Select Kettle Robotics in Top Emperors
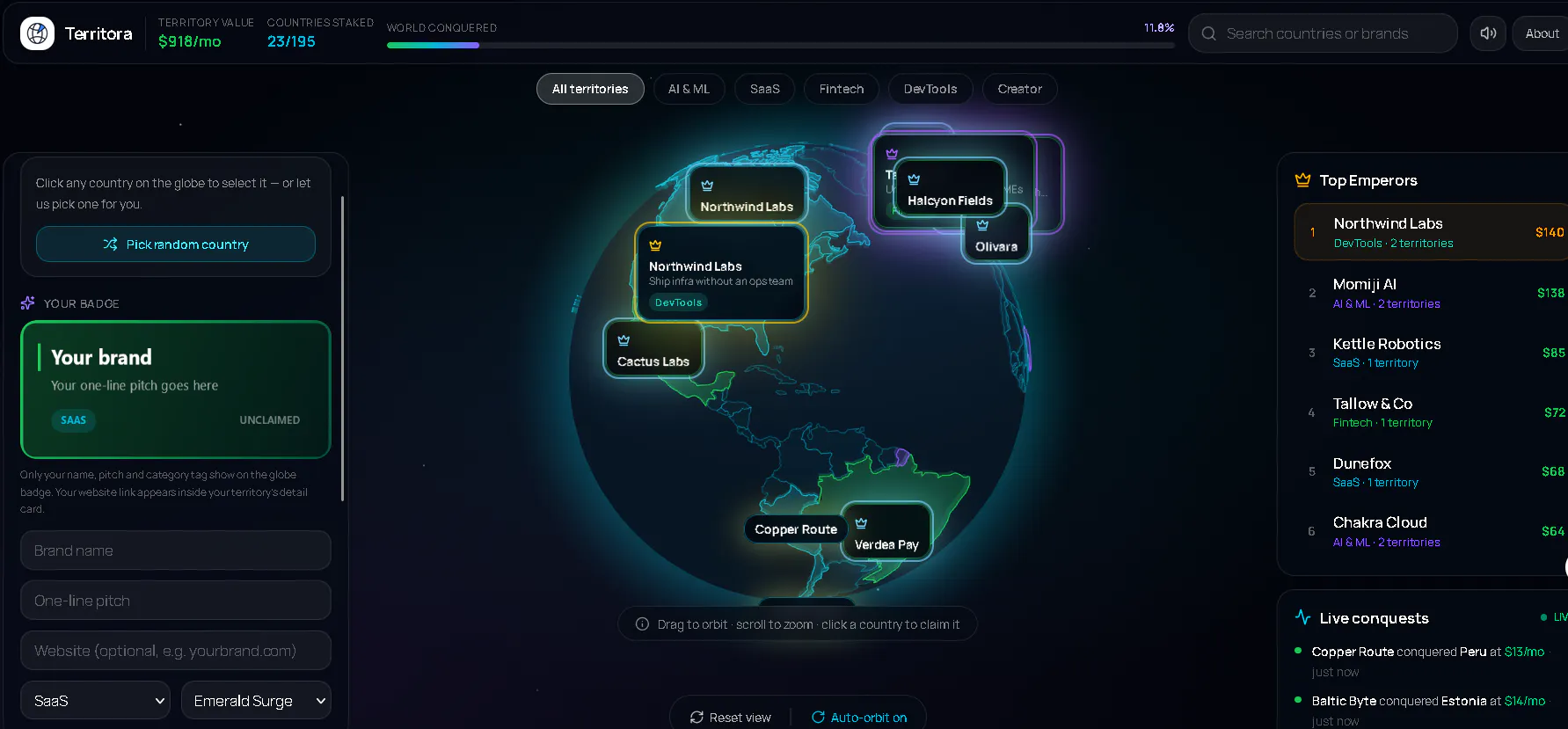 (1431, 353)
